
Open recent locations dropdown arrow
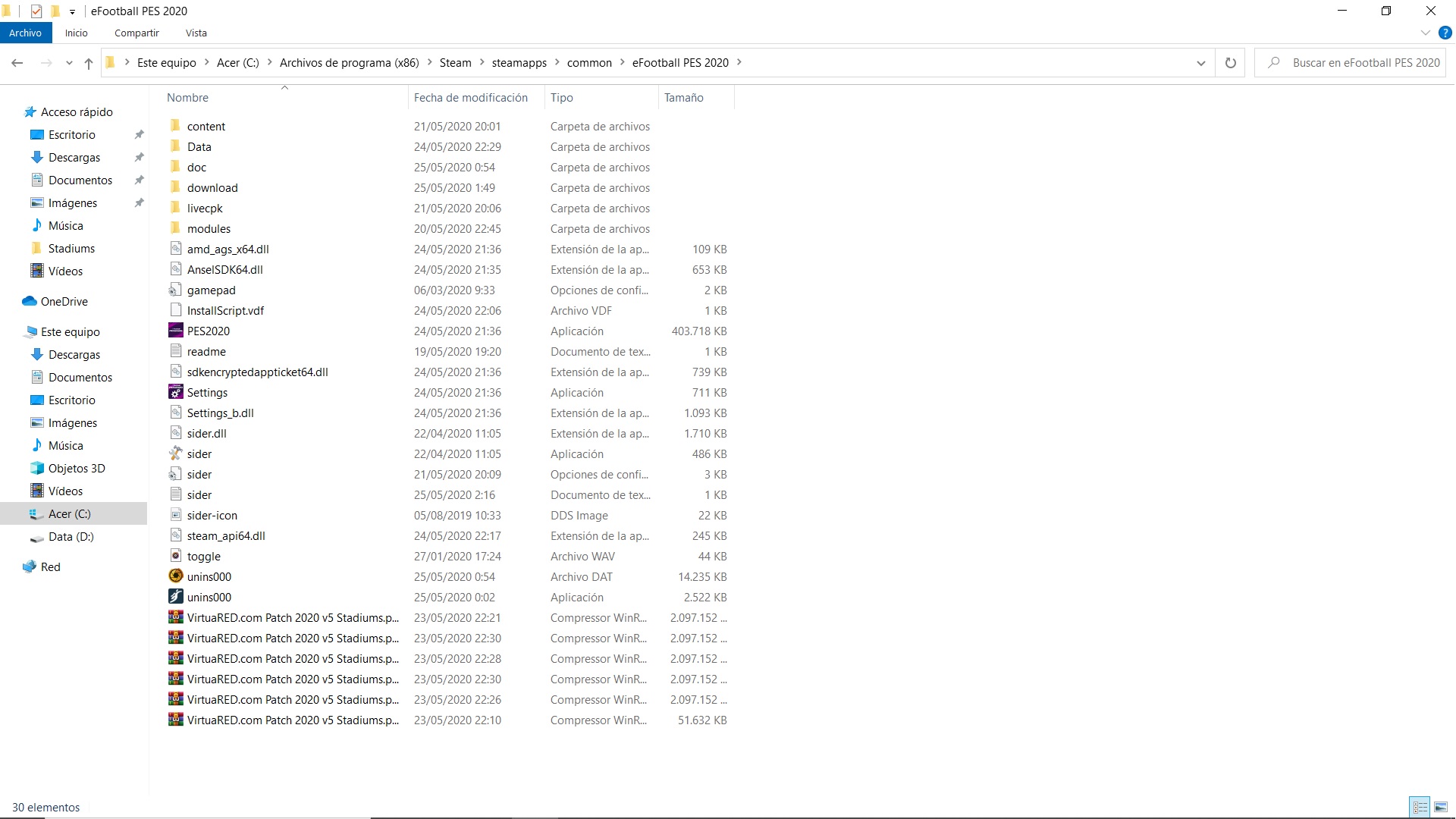(69, 63)
